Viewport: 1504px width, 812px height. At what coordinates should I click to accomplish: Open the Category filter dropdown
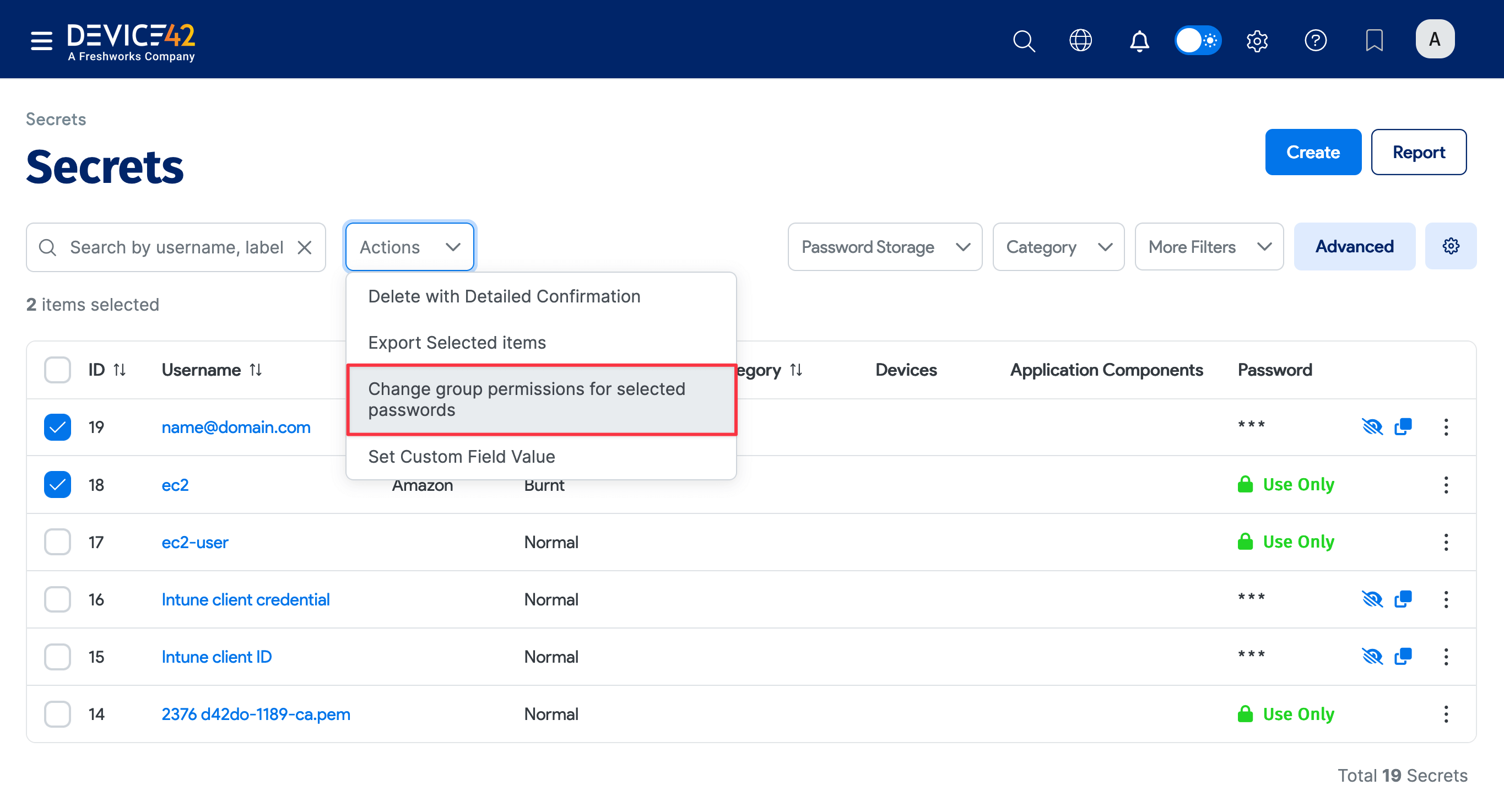1058,247
